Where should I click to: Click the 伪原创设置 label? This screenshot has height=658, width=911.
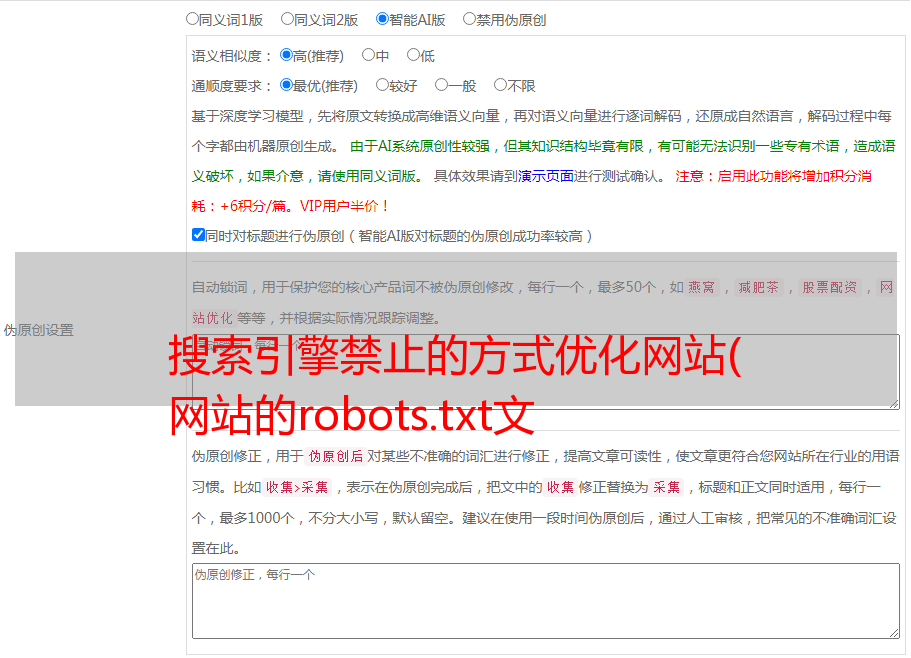(x=38, y=330)
